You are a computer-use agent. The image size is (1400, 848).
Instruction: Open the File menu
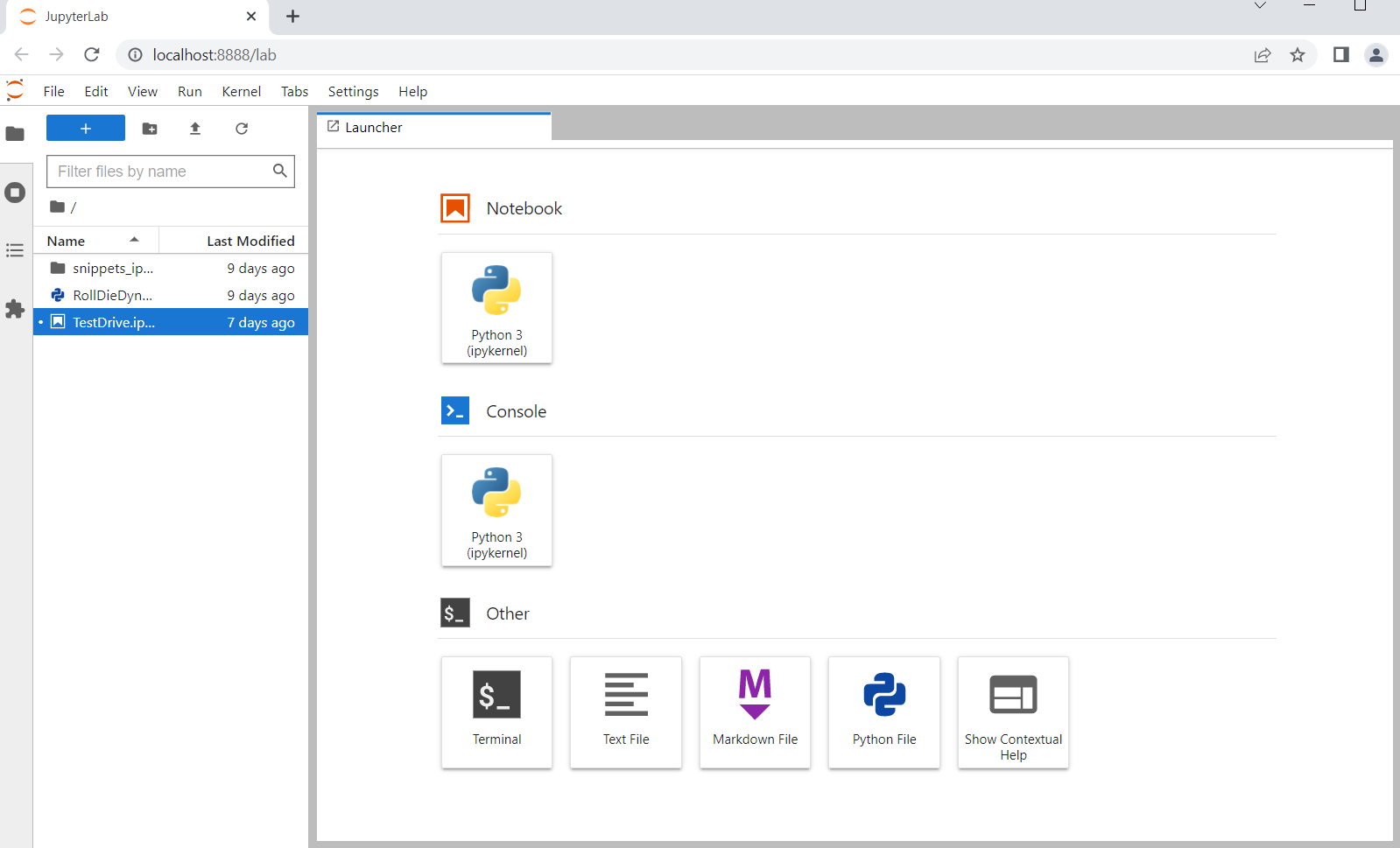click(x=54, y=91)
